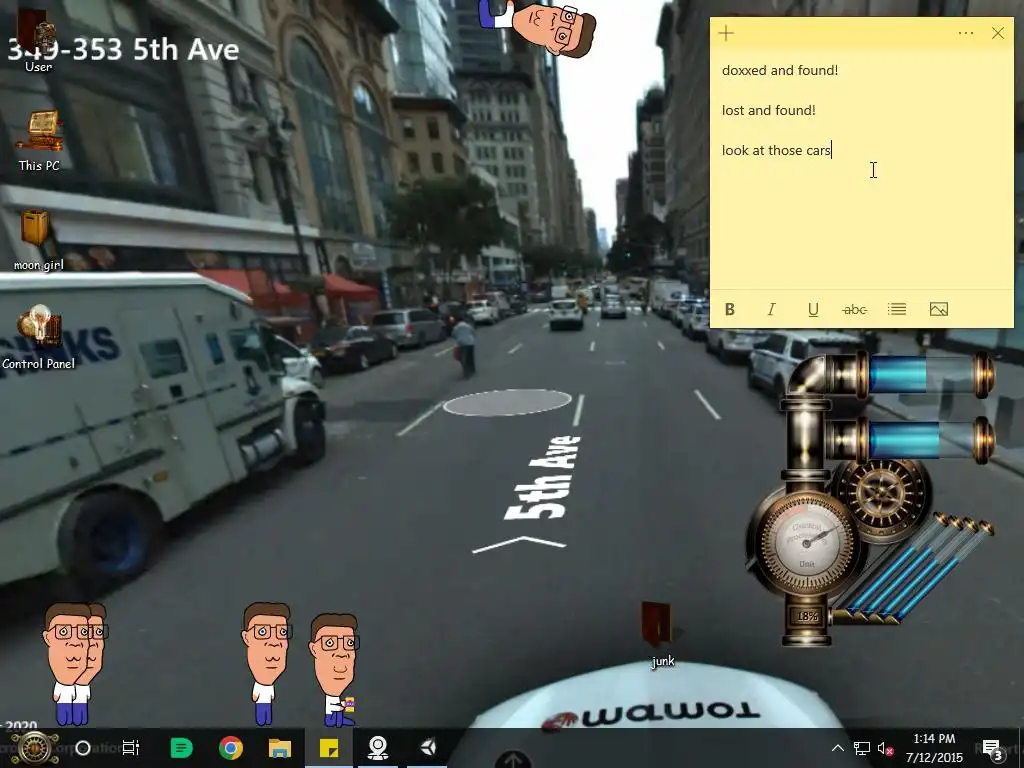The width and height of the screenshot is (1024, 768).
Task: Toggle bold formatting in sticky note
Action: tap(730, 310)
